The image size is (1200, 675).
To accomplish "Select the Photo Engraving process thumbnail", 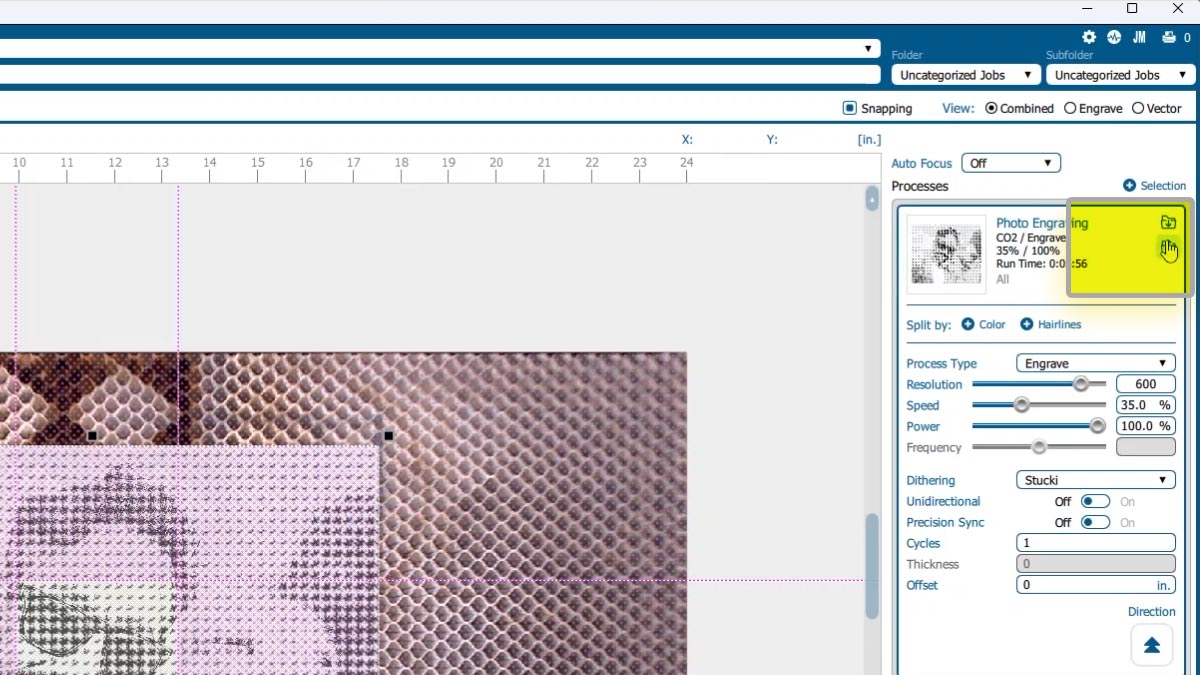I will [945, 253].
